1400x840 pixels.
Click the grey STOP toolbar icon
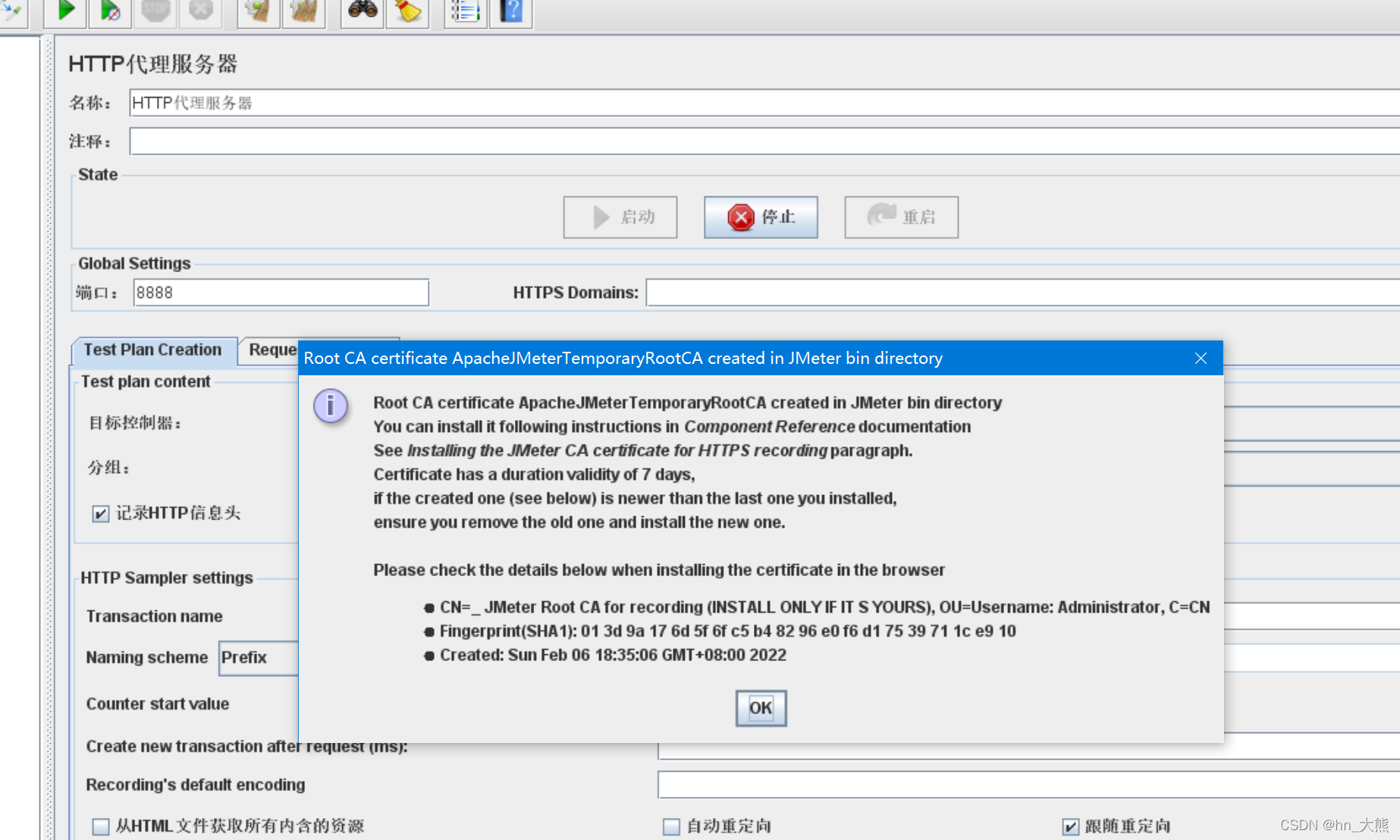click(x=155, y=11)
